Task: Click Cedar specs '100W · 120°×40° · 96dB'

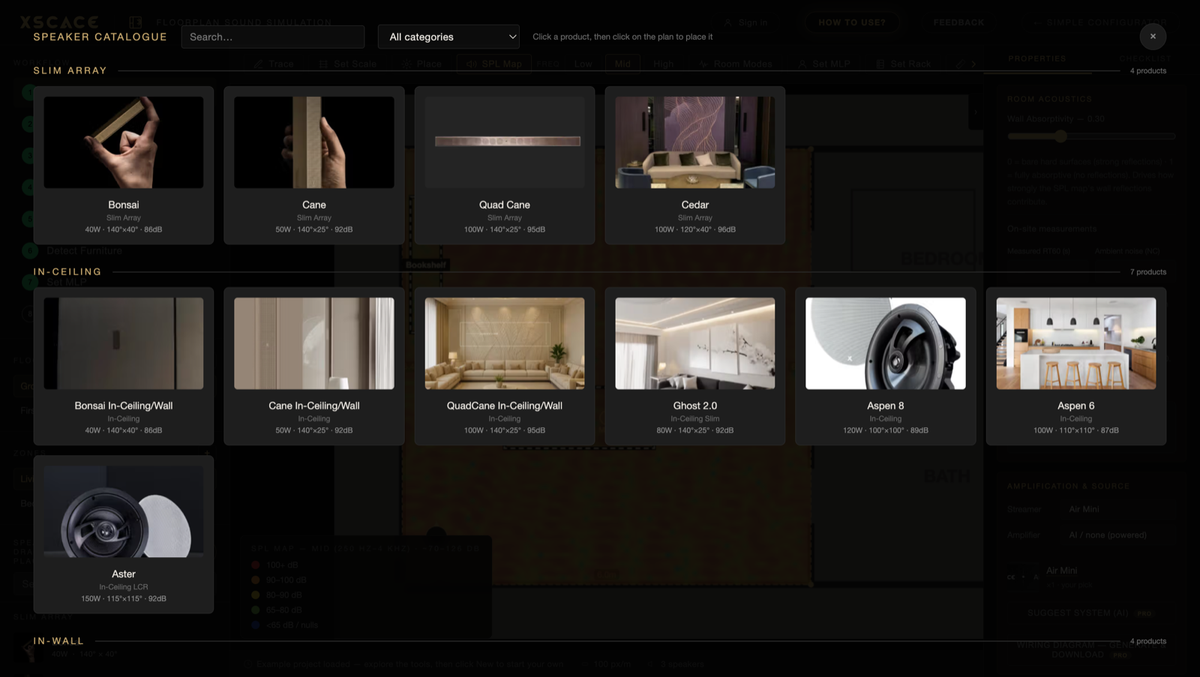Action: pos(695,230)
